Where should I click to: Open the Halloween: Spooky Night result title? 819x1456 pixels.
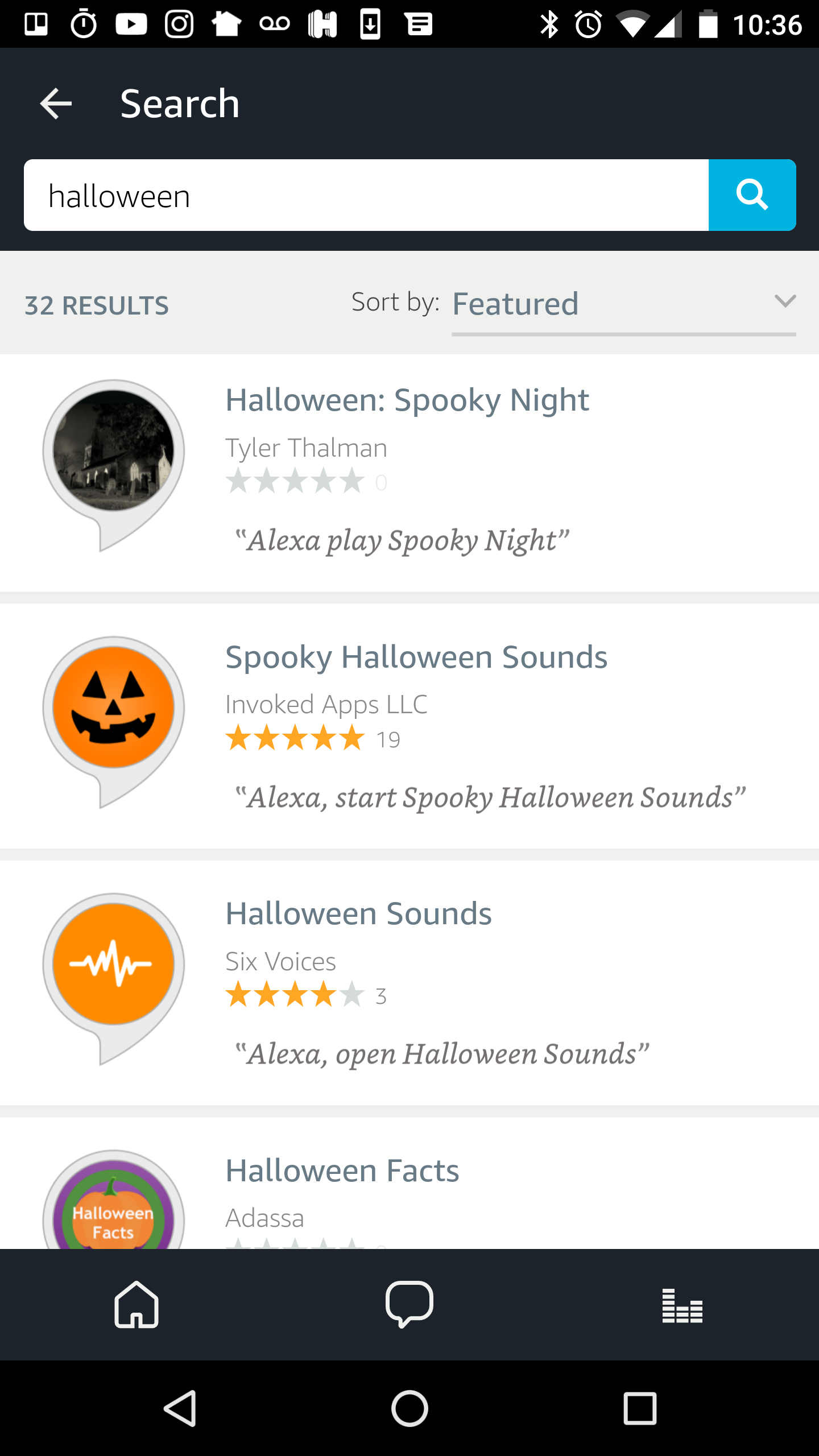pyautogui.click(x=407, y=399)
